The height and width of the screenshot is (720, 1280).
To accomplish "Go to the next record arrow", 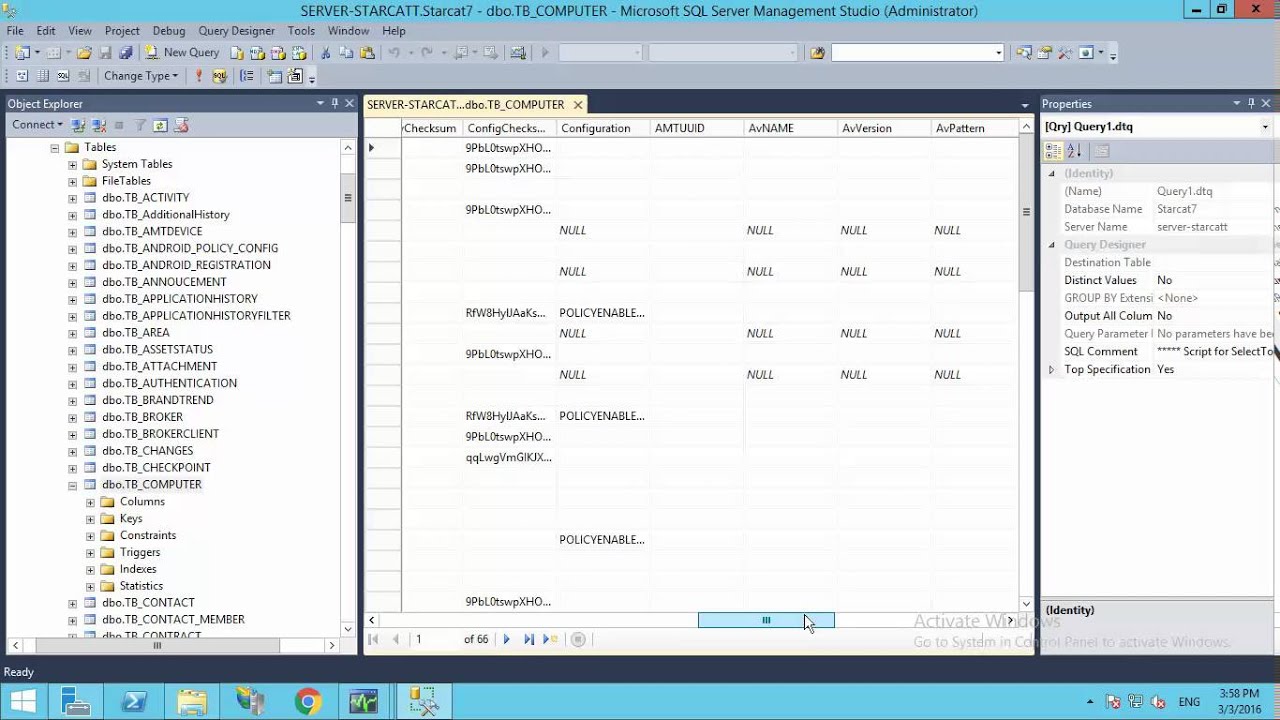I will click(x=506, y=639).
